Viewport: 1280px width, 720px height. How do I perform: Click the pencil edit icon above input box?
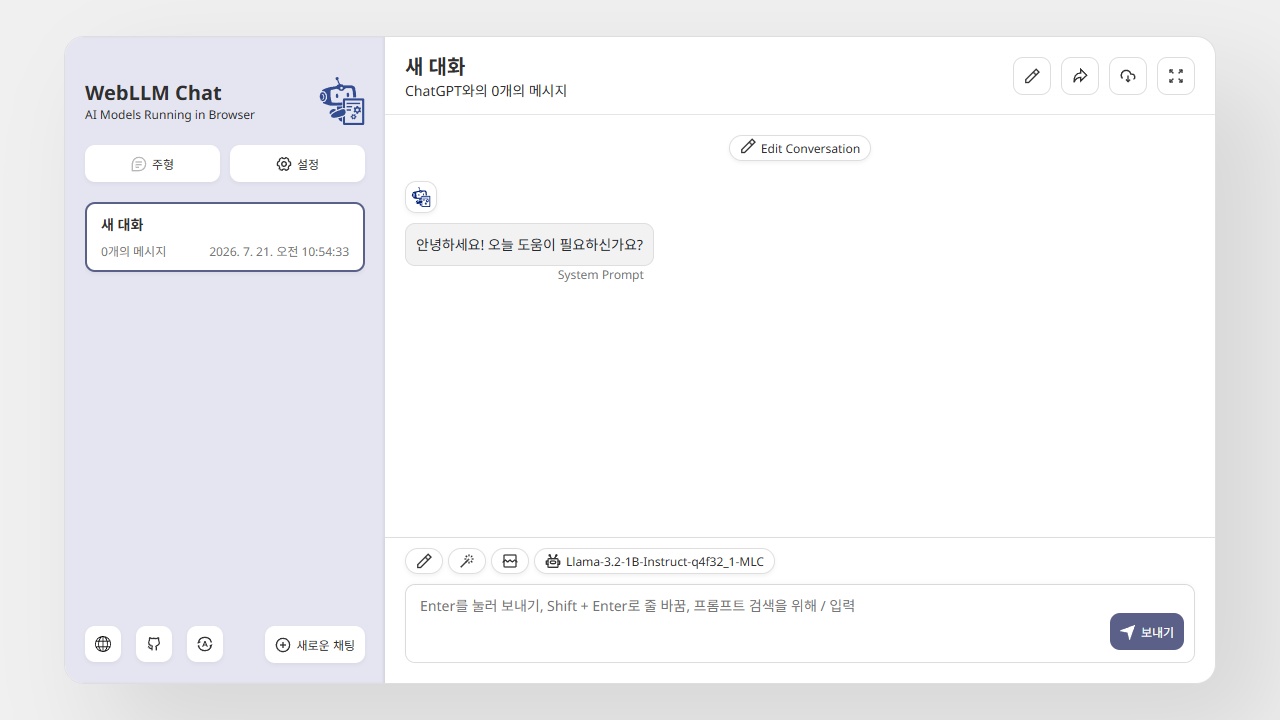point(424,561)
